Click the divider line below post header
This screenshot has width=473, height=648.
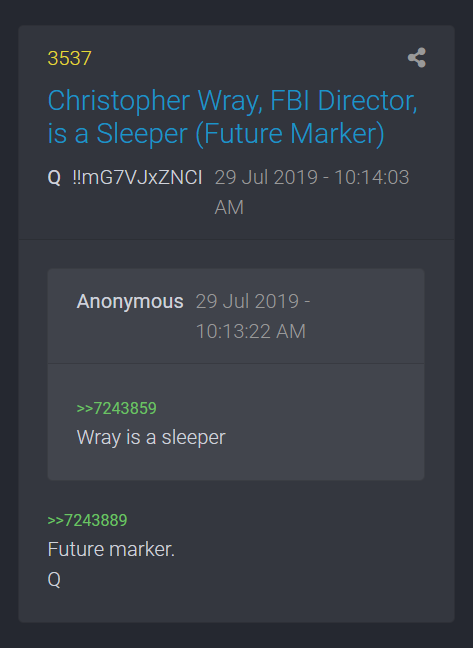pos(236,240)
